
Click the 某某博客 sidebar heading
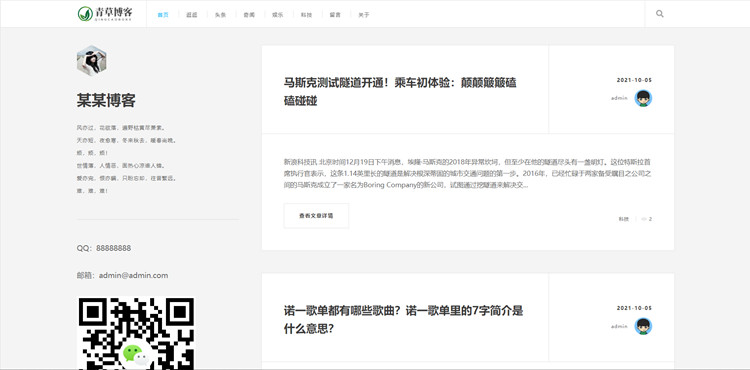pyautogui.click(x=106, y=100)
